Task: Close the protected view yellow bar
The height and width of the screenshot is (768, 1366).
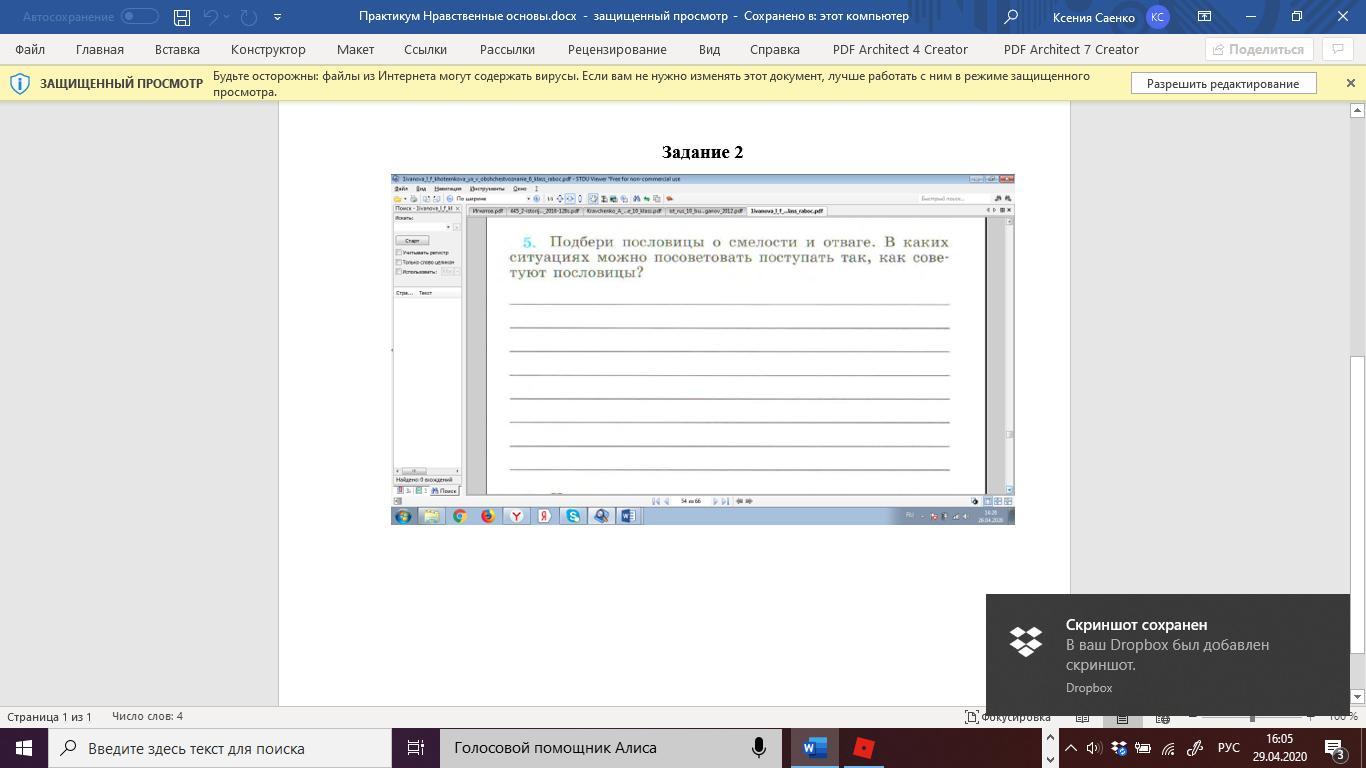Action: (1350, 83)
